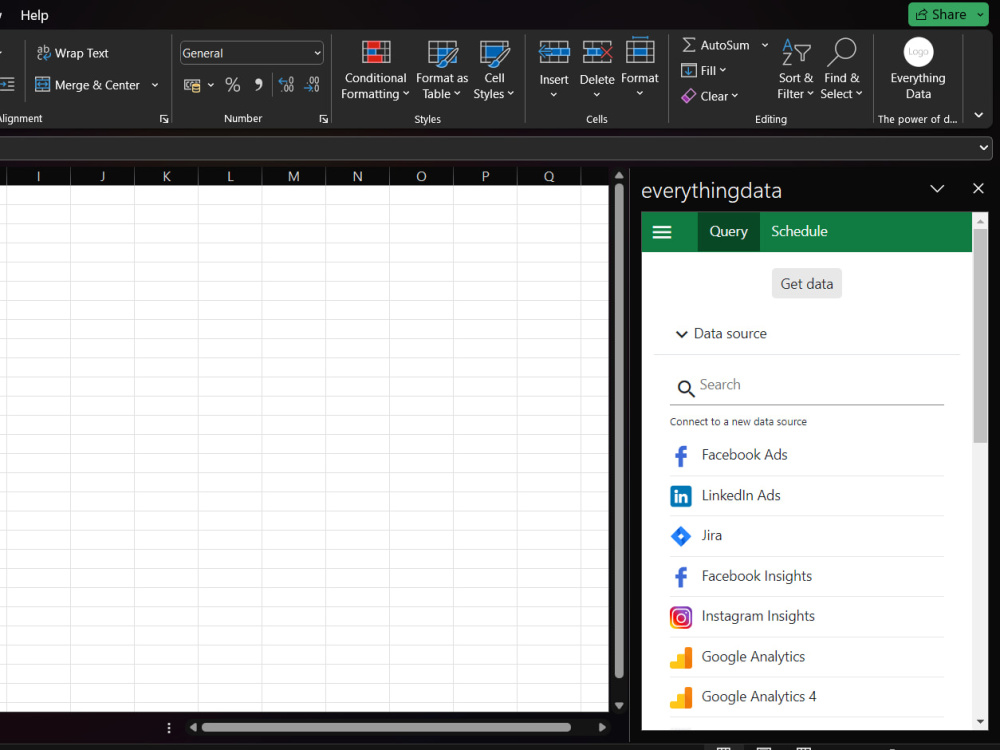This screenshot has width=1000, height=750.
Task: Click the sheet tab options dots handle
Action: 169,728
